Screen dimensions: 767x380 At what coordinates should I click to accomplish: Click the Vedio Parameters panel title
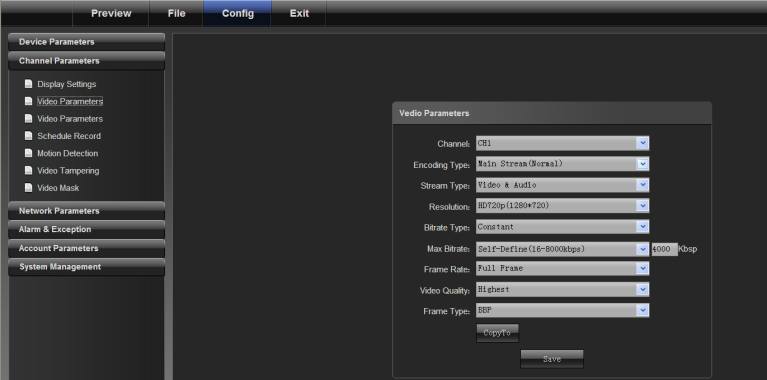pos(434,113)
